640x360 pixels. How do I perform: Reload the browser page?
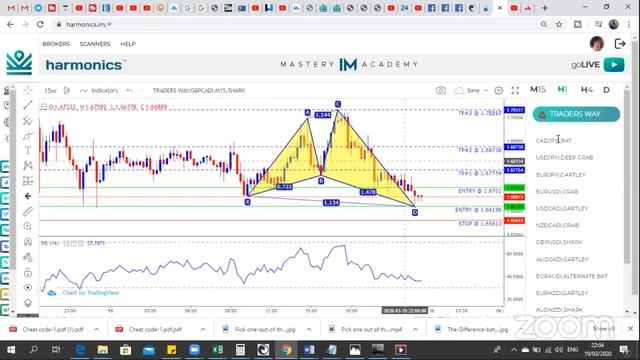40,24
